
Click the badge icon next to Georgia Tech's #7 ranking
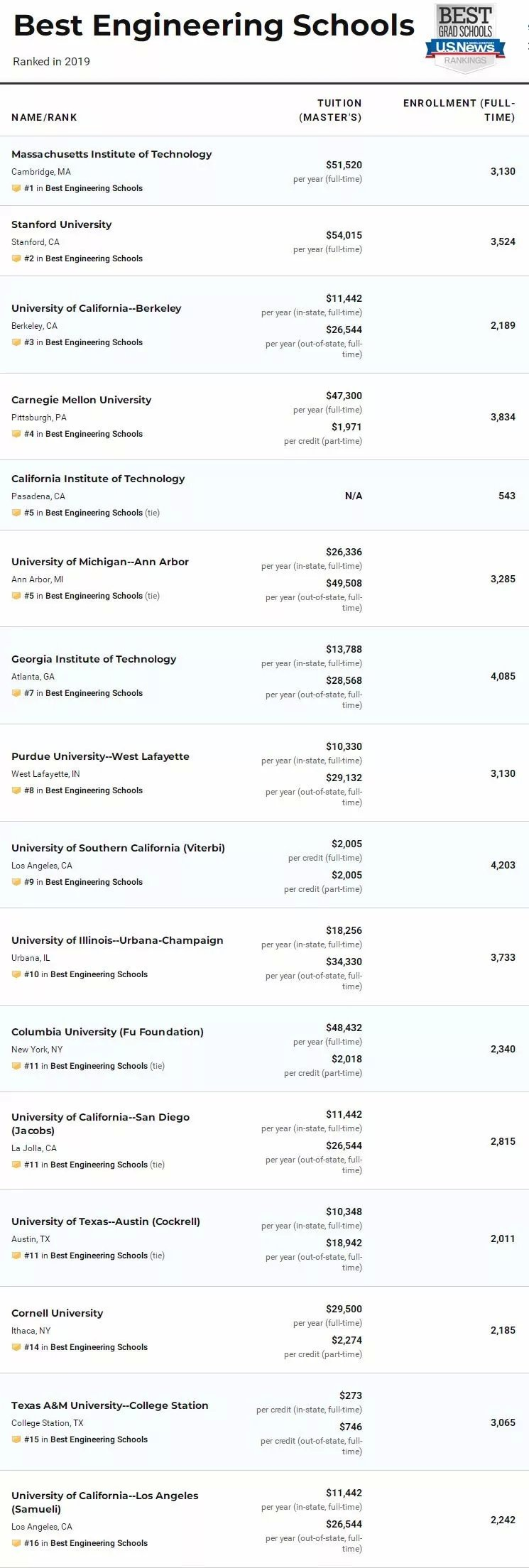(16, 693)
